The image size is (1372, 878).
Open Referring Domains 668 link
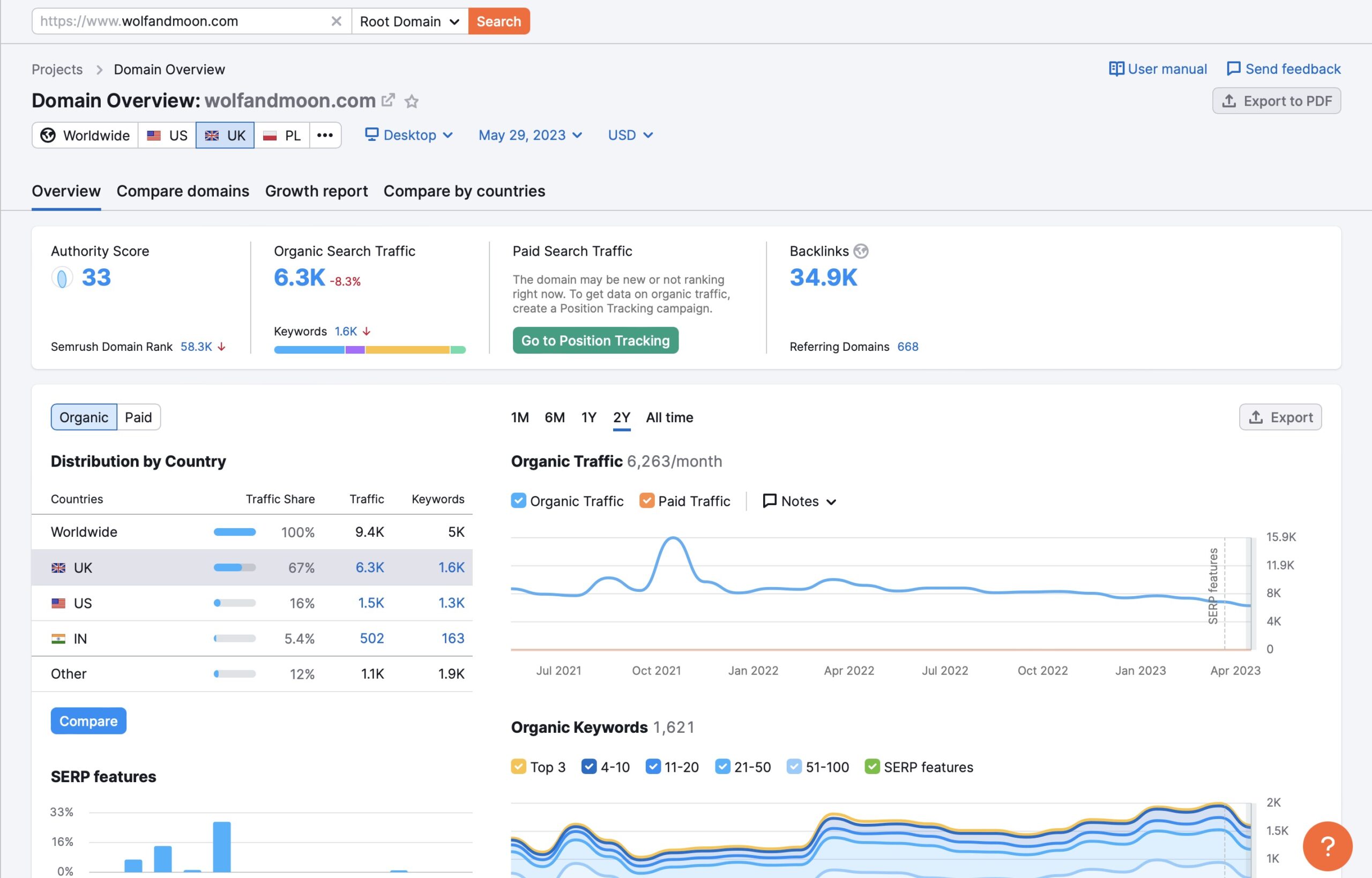(x=907, y=347)
